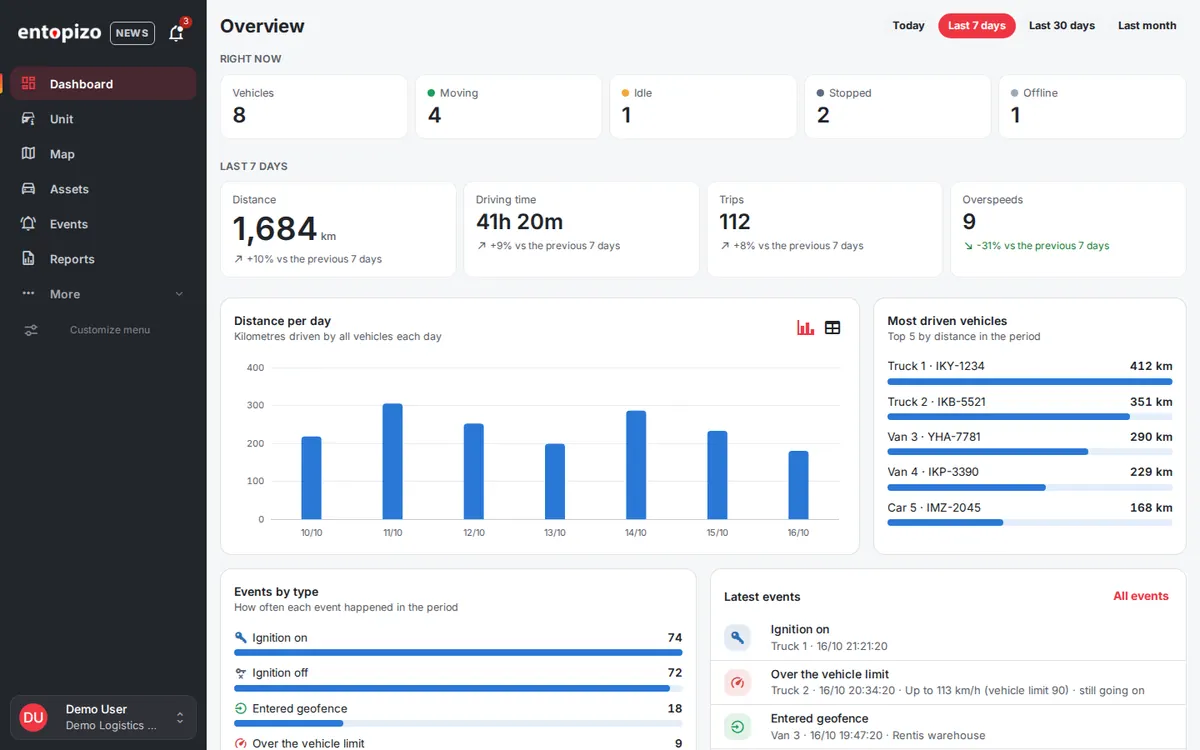1200x750 pixels.
Task: Open the All events link
Action: (x=1141, y=596)
